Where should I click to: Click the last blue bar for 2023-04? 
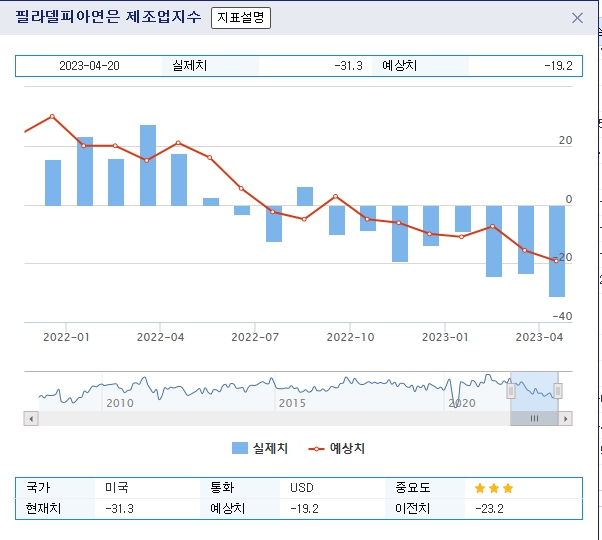557,251
